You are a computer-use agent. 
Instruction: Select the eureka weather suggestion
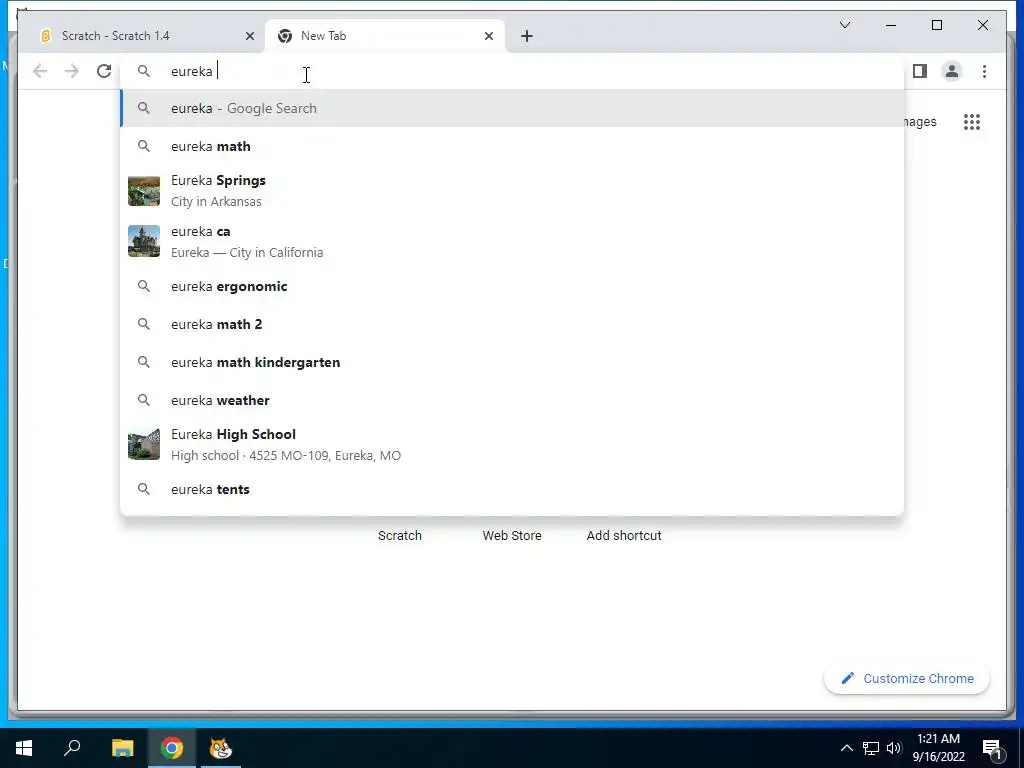coord(513,400)
